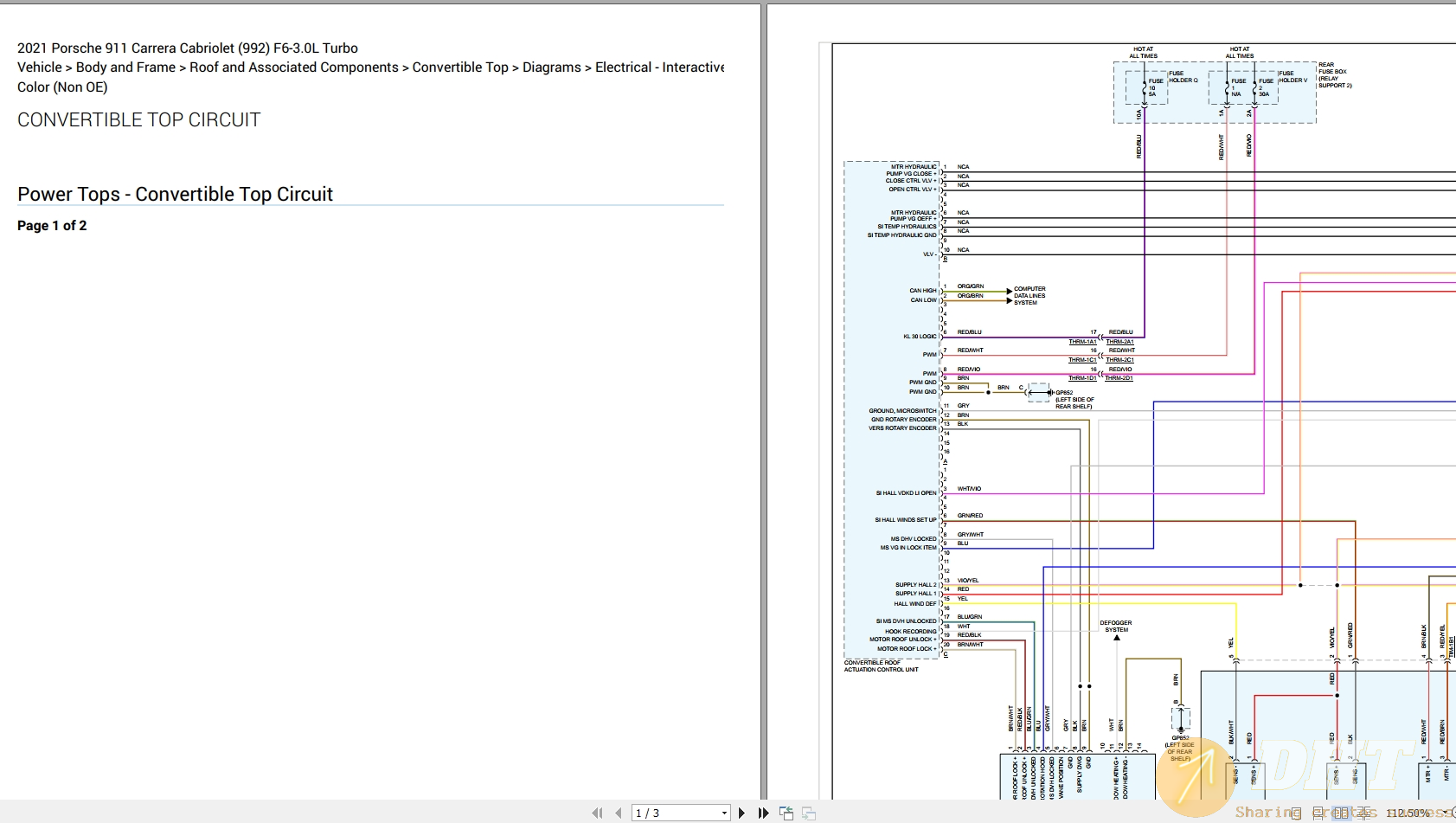Click the 'WHT/VIO' wire color label
The height and width of the screenshot is (823, 1456).
[x=969, y=489]
